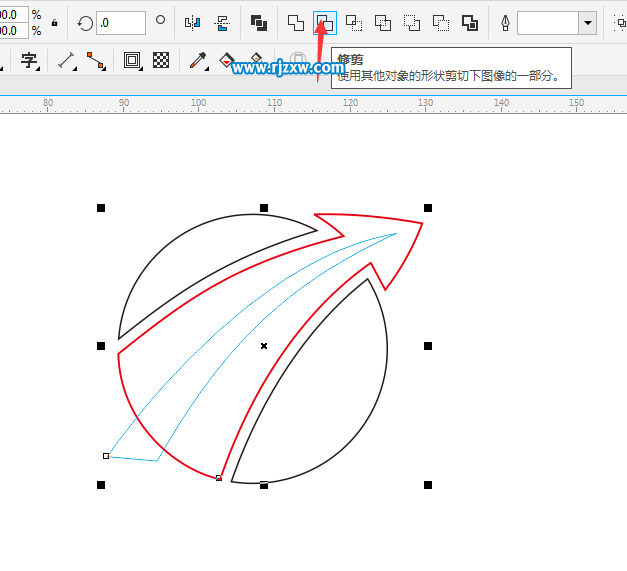This screenshot has width=627, height=571.
Task: Click the top-right selection handle
Action: point(428,208)
